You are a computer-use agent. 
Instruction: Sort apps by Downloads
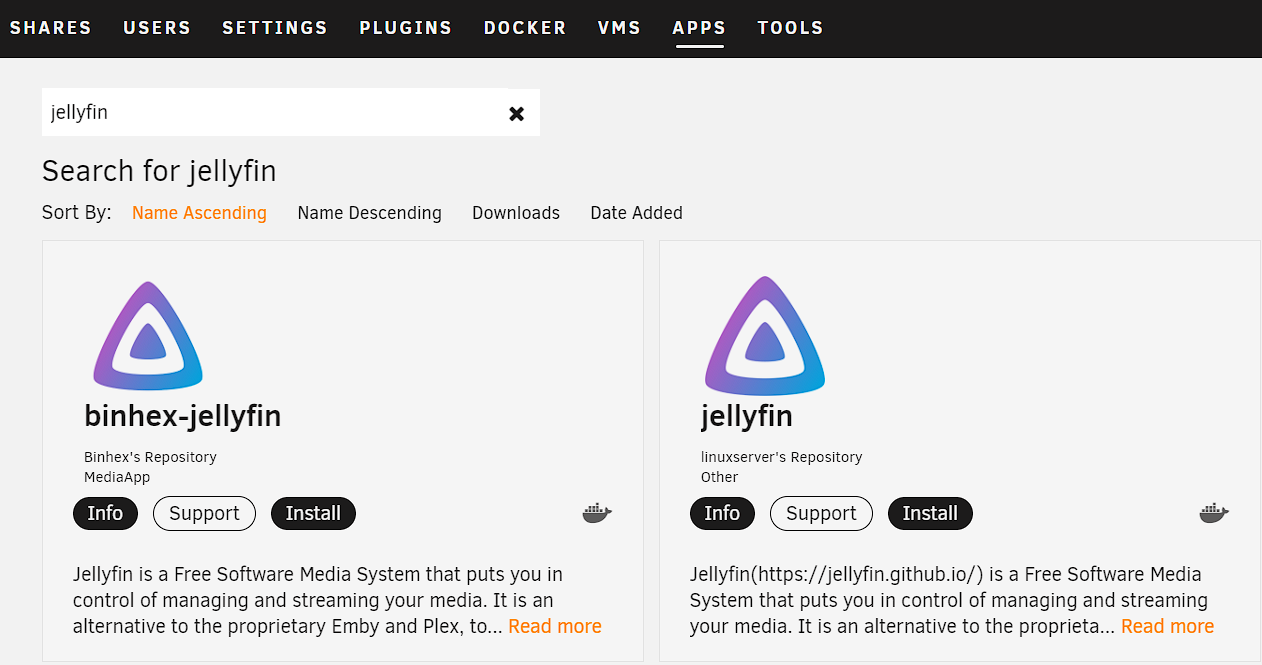516,213
